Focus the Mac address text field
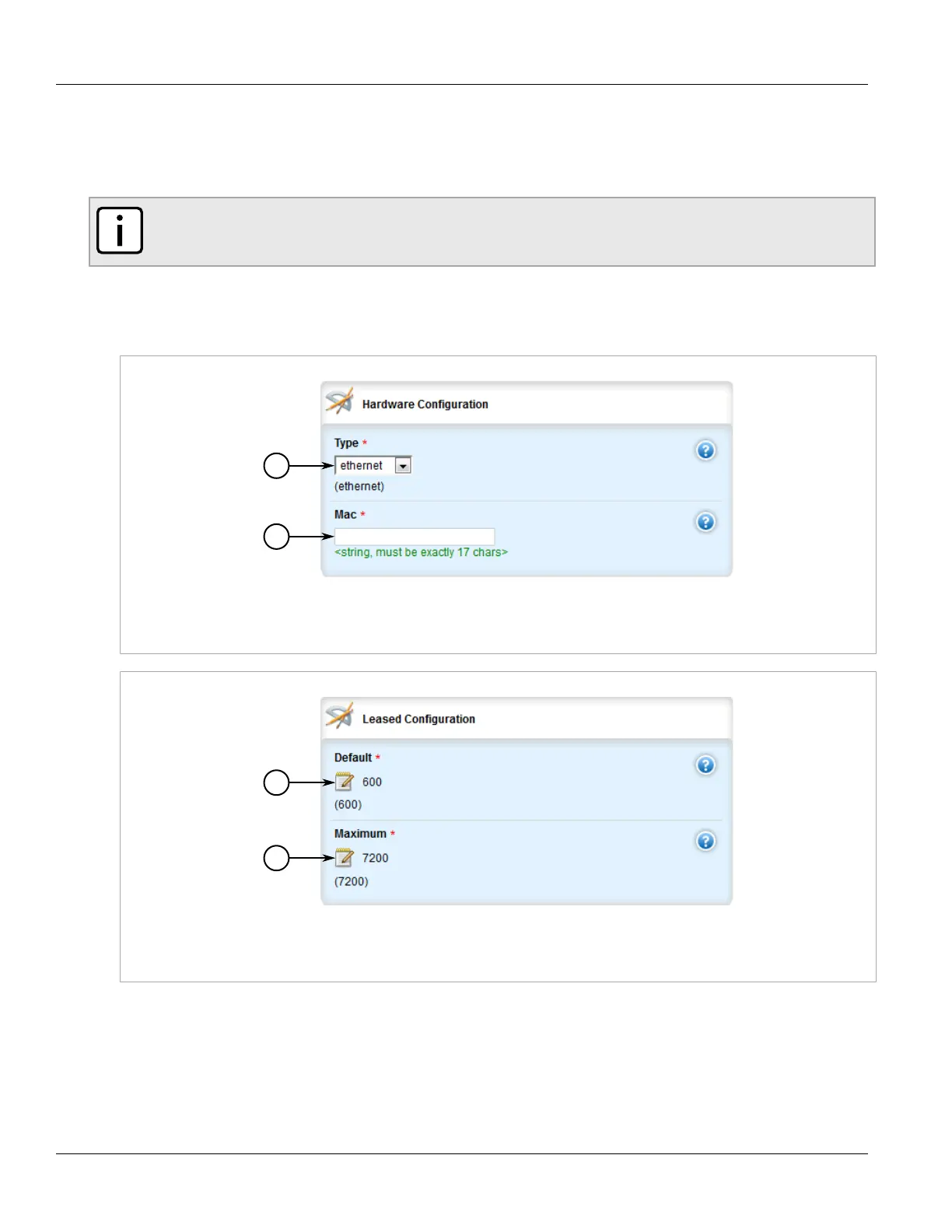This screenshot has height=1232, width=952. 415,536
